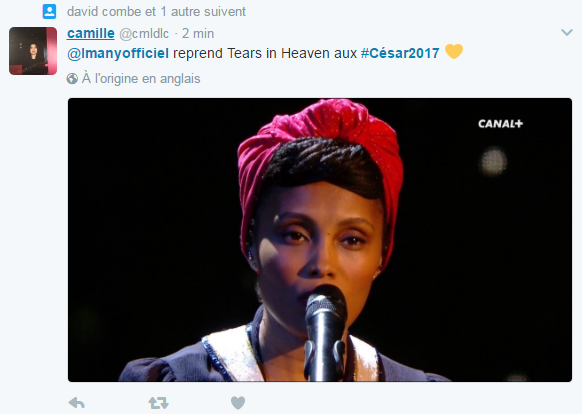Open camille's profile avatar picture
The height and width of the screenshot is (414, 582).
click(33, 51)
